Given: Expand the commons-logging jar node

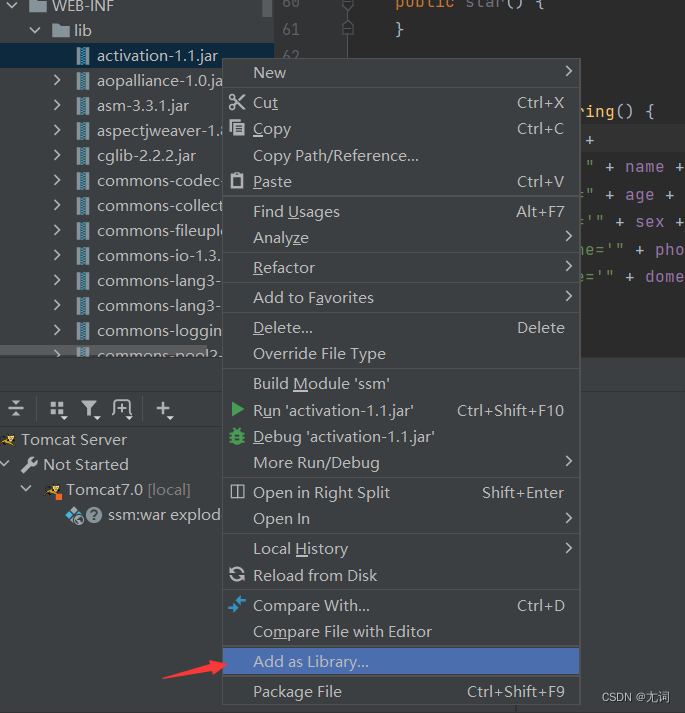Looking at the screenshot, I should [57, 331].
